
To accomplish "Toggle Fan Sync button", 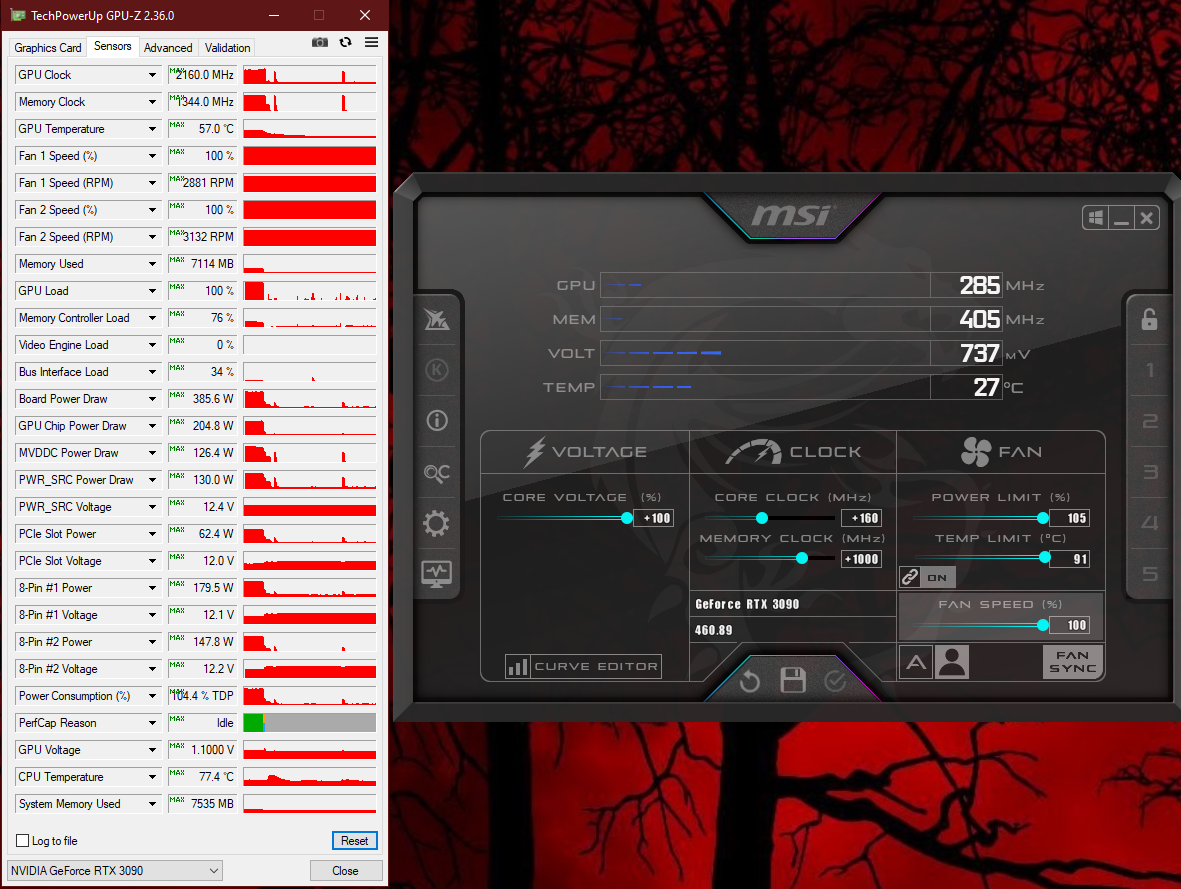I will [1073, 662].
